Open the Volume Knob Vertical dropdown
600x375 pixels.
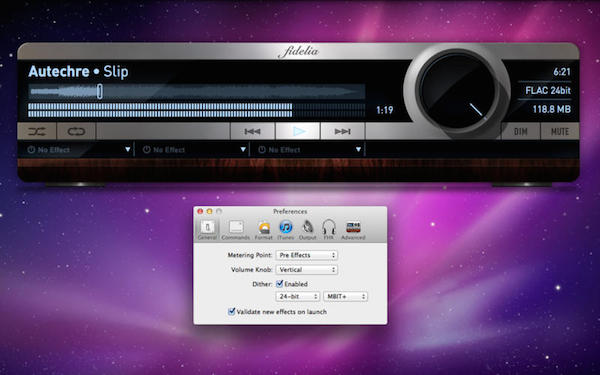click(307, 270)
